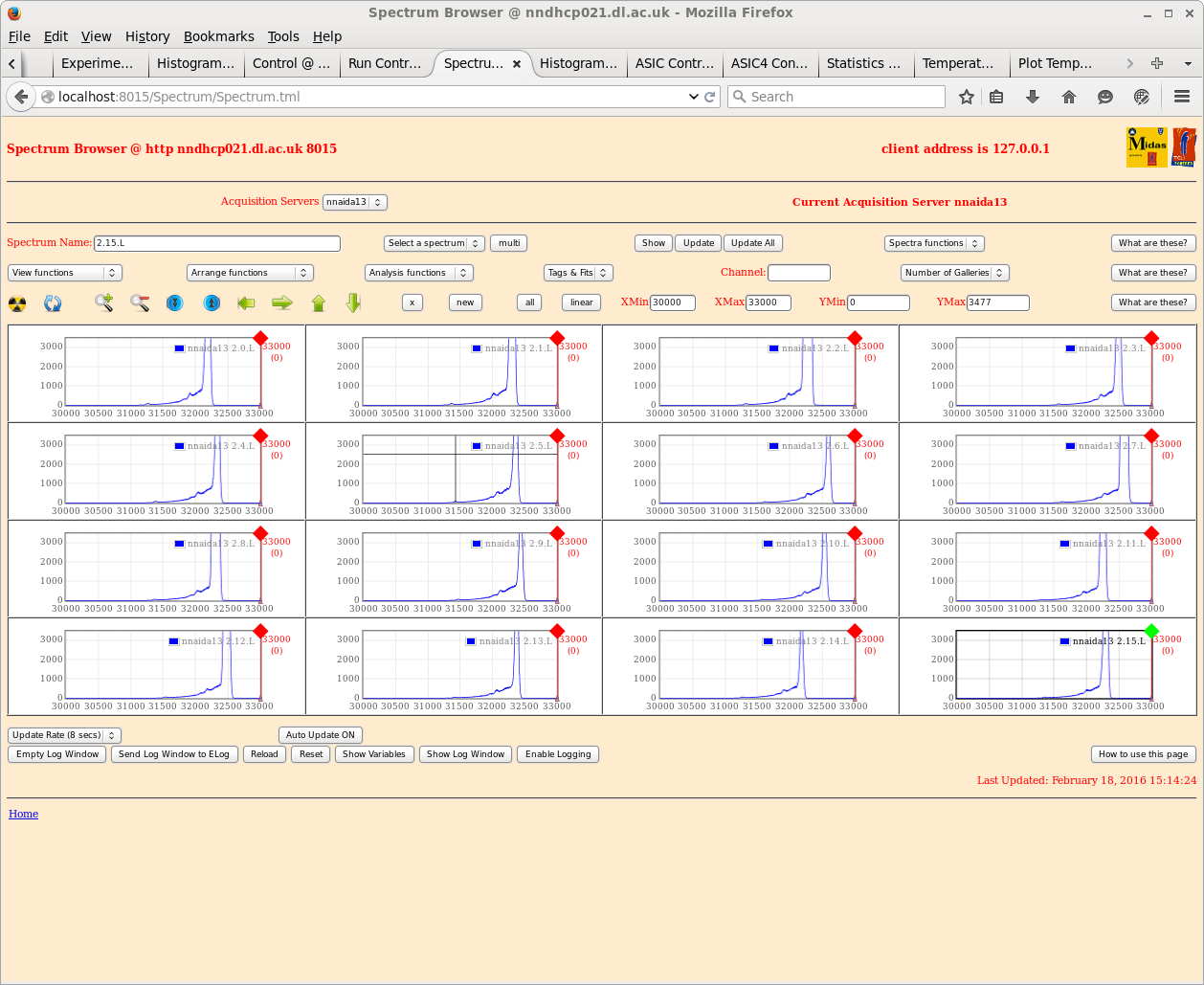Open the Number of Galleries dropdown
The image size is (1204, 985).
pyautogui.click(x=954, y=273)
